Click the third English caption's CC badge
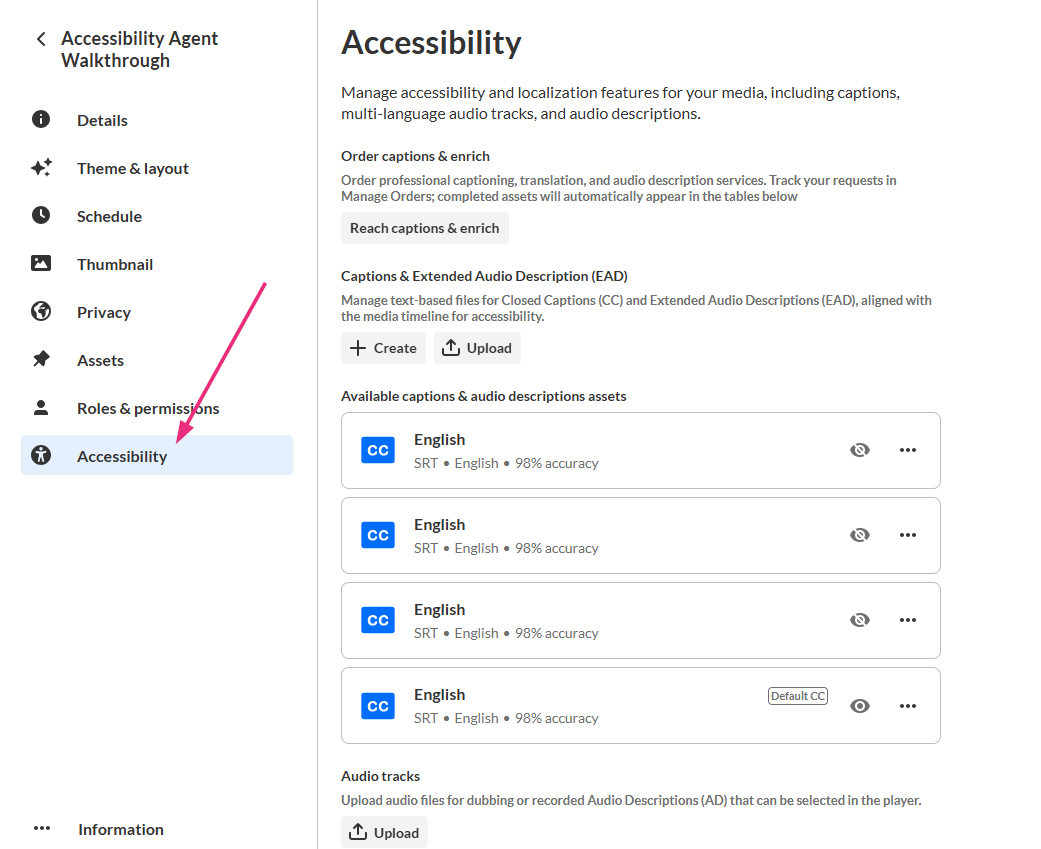The height and width of the screenshot is (849, 1041). coord(378,620)
